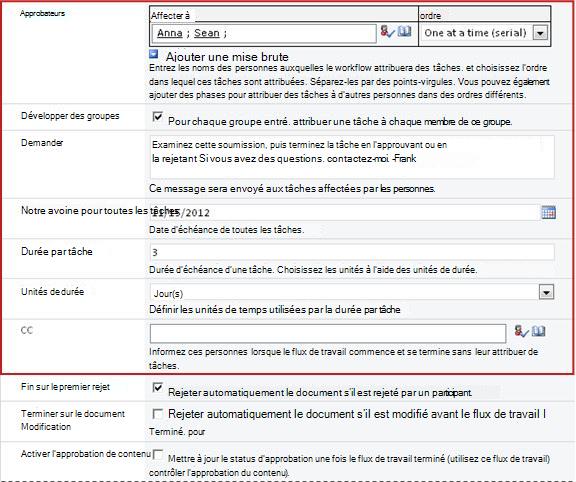Click the Ajouter une mise brute link

pyautogui.click(x=227, y=57)
